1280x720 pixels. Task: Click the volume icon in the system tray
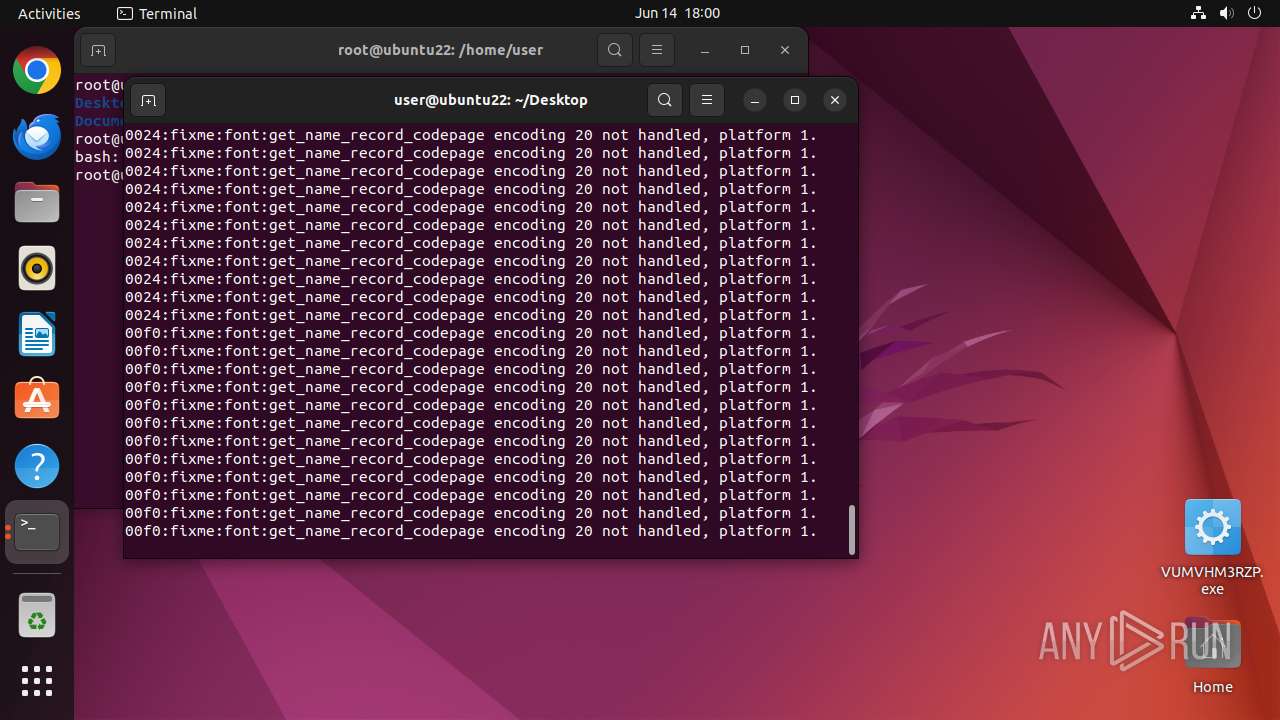[1227, 13]
